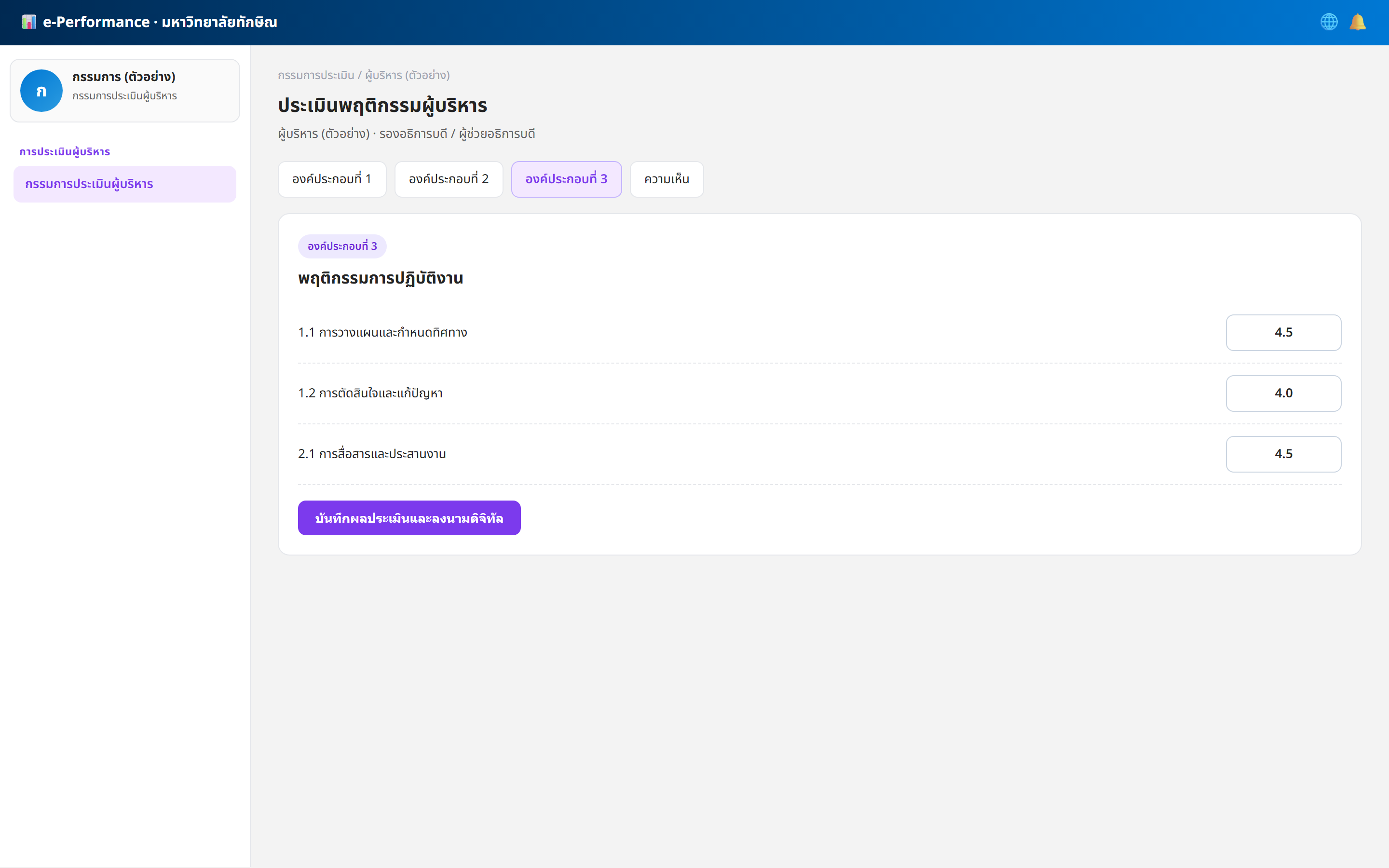This screenshot has height=868, width=1389.
Task: Click the บันทึกผลประเมินและลงนามดิจิทัล button
Action: (409, 518)
